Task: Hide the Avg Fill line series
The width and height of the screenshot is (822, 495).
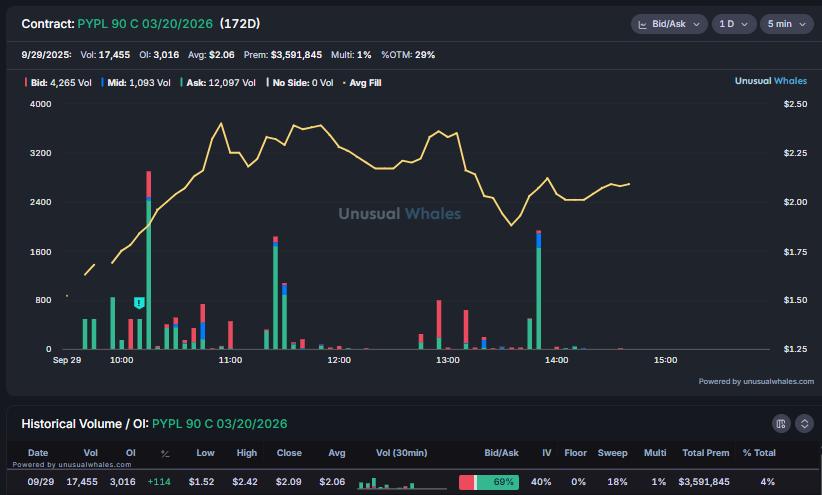Action: (x=362, y=82)
